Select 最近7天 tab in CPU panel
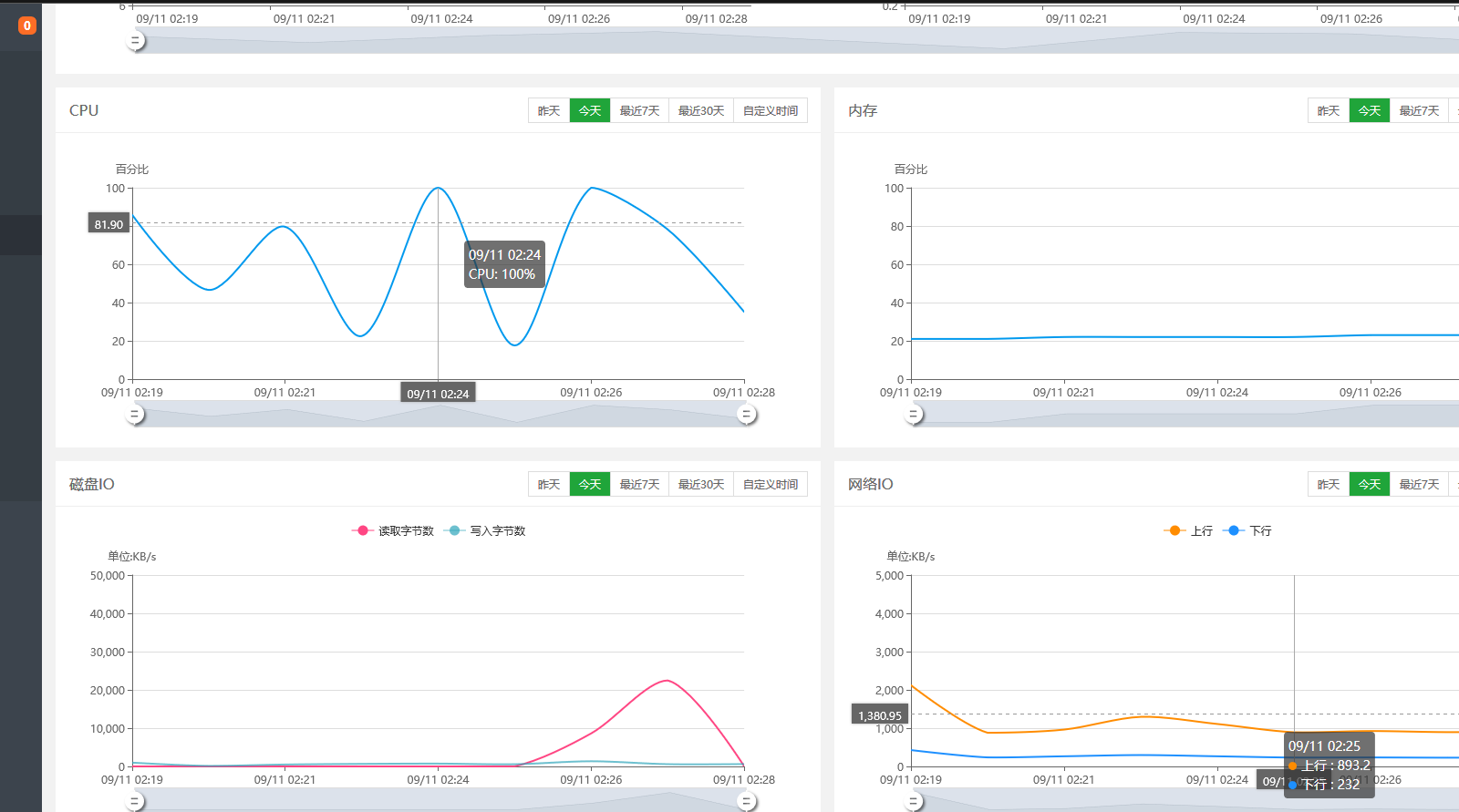Image resolution: width=1459 pixels, height=812 pixels. click(639, 110)
